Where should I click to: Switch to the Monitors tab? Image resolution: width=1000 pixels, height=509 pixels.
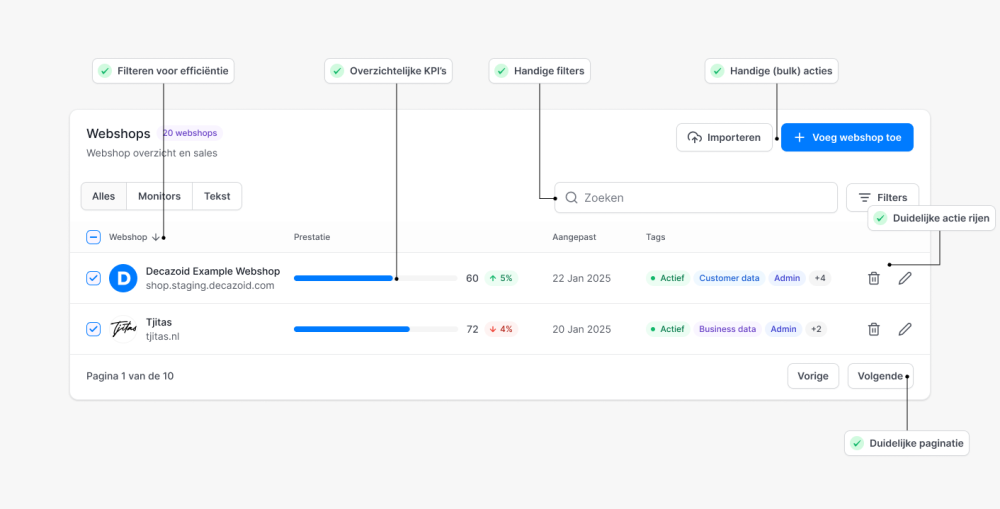click(x=159, y=196)
